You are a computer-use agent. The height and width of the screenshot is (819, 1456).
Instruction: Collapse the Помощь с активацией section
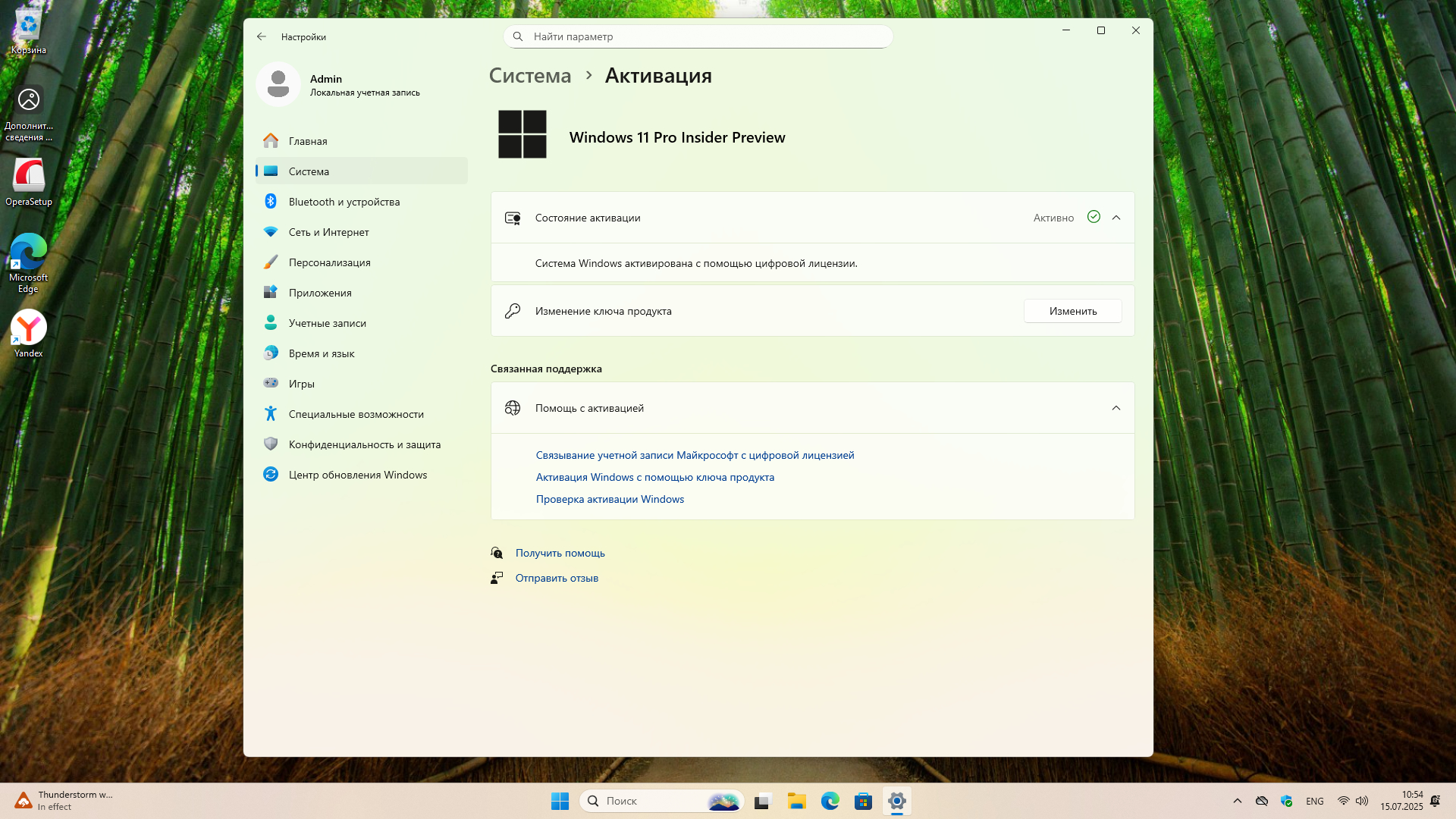coord(1116,408)
